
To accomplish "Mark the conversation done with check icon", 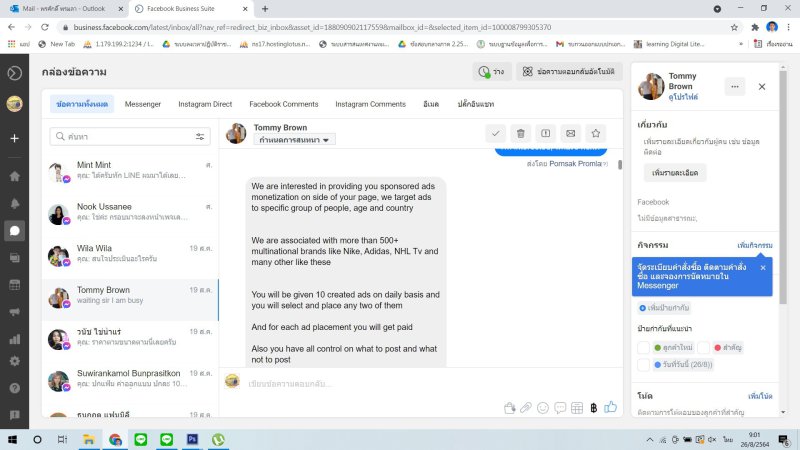I will pyautogui.click(x=495, y=133).
